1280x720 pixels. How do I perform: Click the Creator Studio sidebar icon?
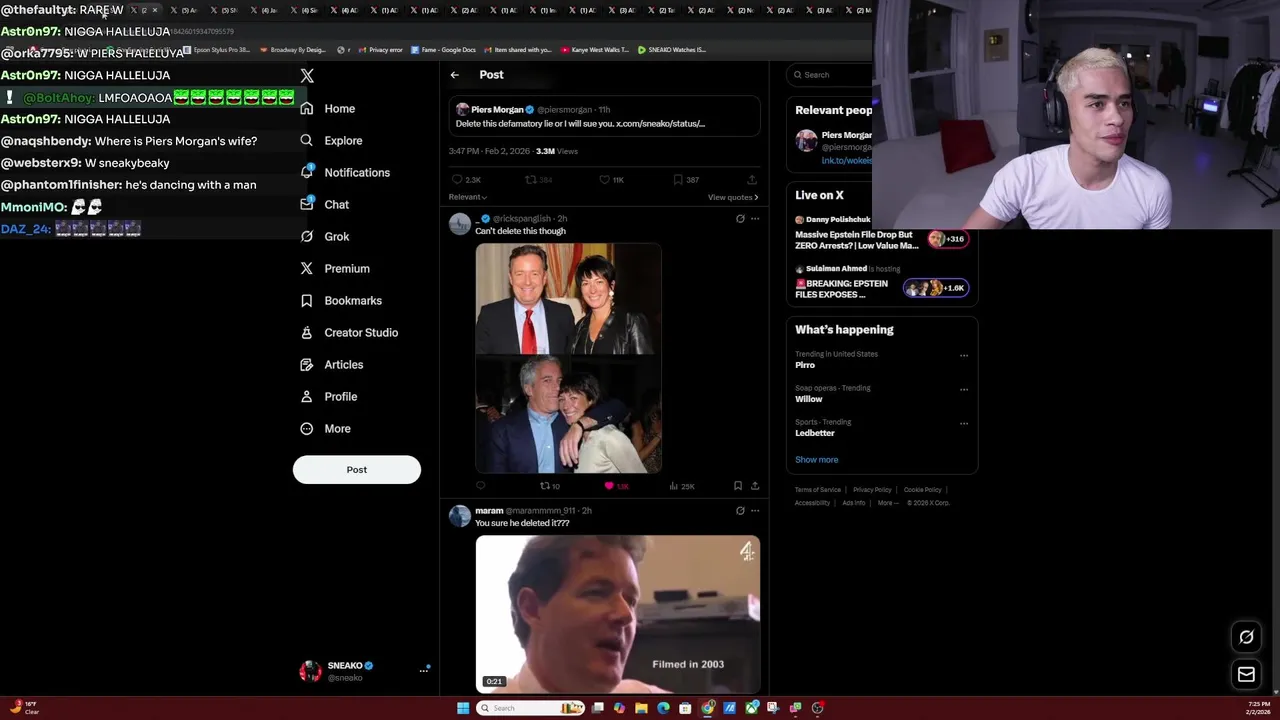coord(307,332)
